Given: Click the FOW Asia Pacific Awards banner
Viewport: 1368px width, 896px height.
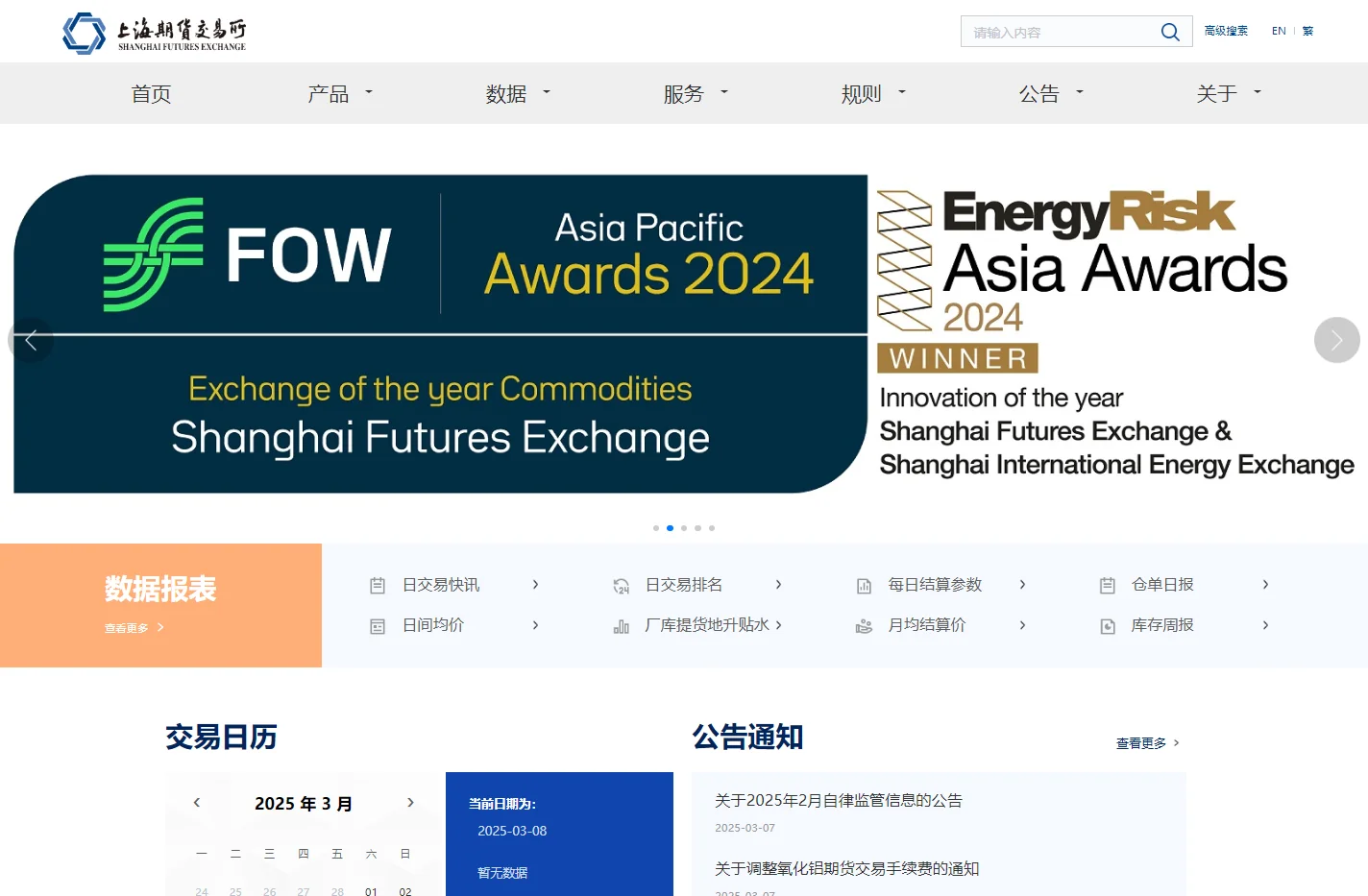Looking at the screenshot, I should pos(441,334).
